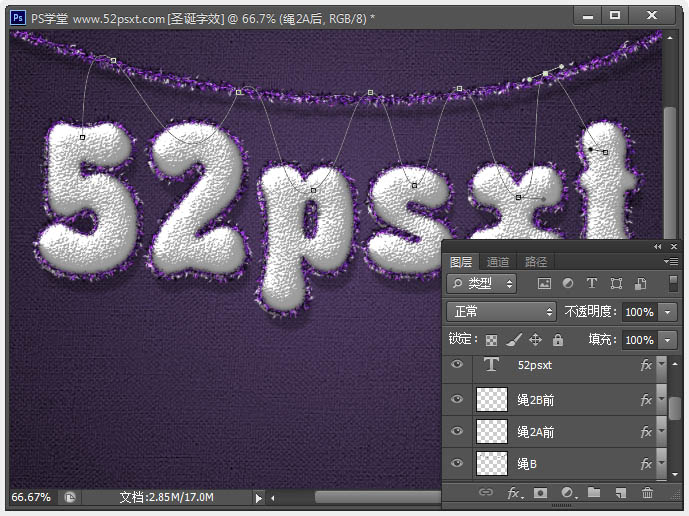
Task: Hide the 绳2B前 layer
Action: 457,399
